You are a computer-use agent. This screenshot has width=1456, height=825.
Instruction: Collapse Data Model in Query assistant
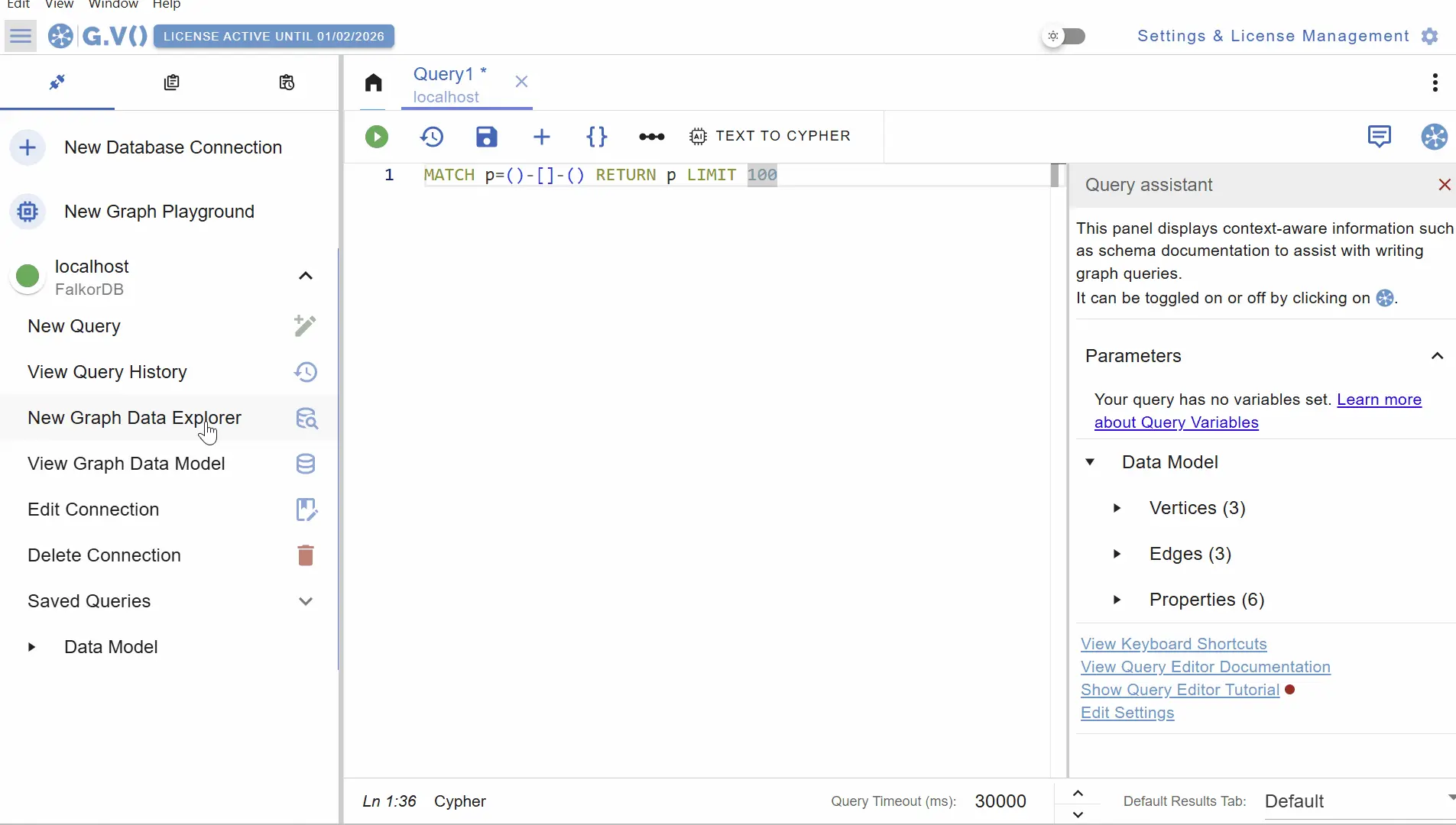click(1090, 462)
